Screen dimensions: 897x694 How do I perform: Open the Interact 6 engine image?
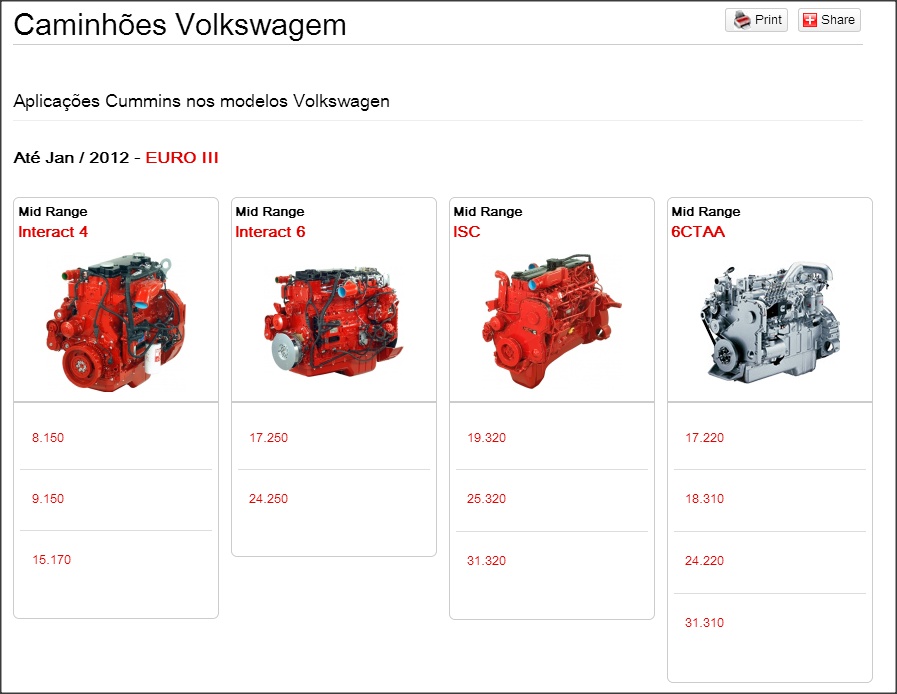tap(334, 322)
